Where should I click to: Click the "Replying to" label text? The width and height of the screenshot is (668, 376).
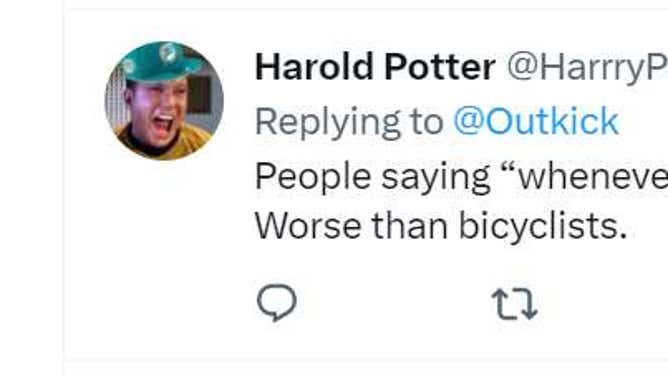(349, 123)
